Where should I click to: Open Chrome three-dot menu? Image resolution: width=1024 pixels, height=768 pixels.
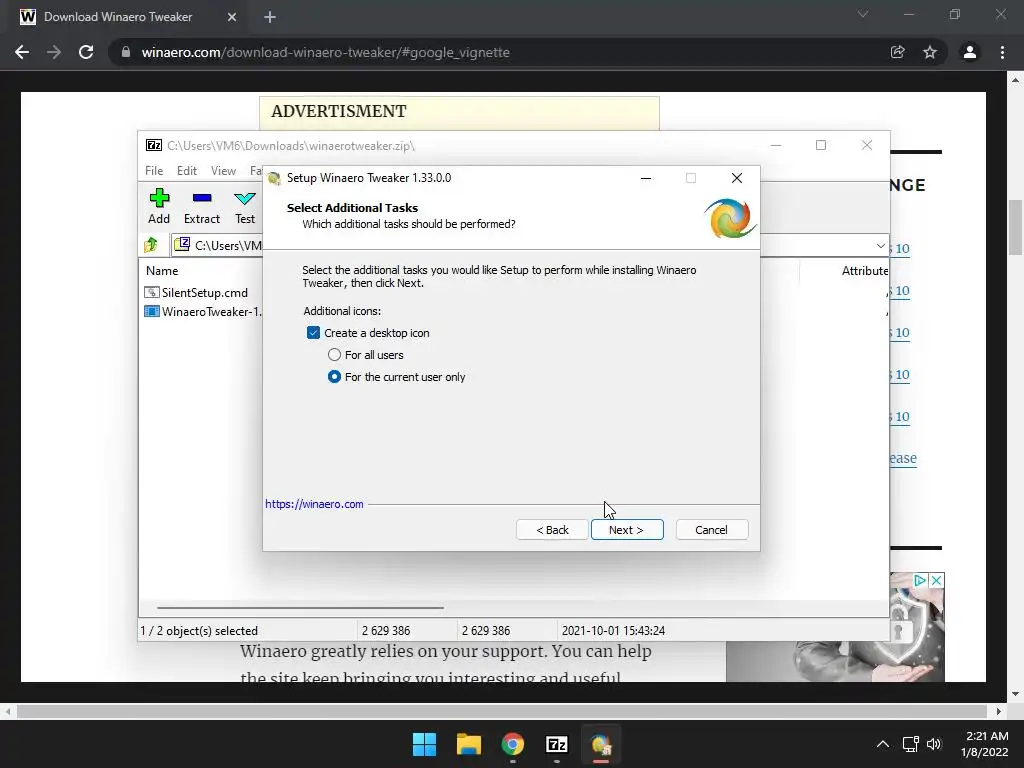pyautogui.click(x=1002, y=52)
